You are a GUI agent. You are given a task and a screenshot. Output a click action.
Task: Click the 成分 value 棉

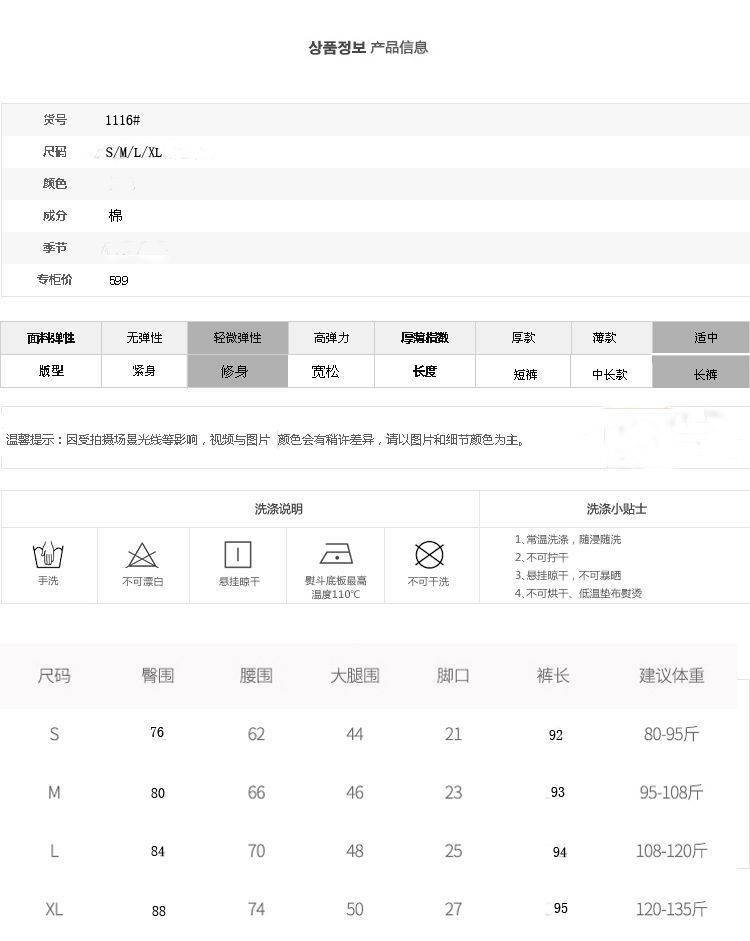click(115, 215)
